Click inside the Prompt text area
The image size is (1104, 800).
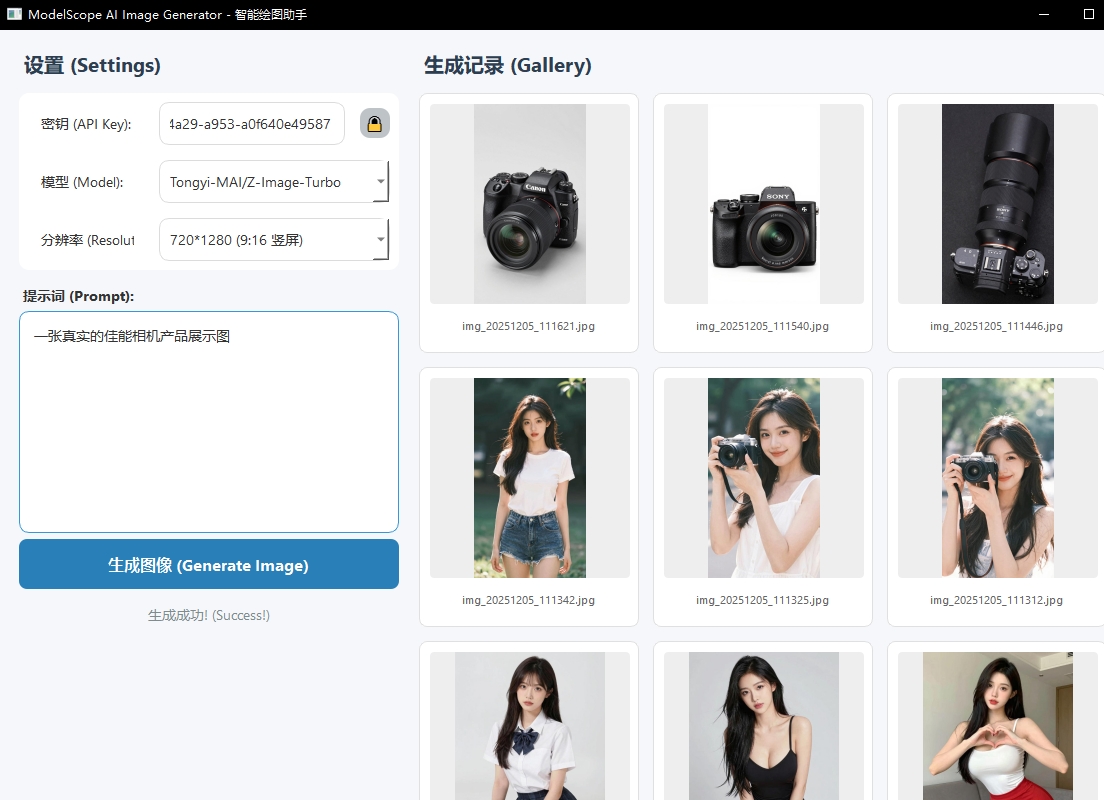(208, 421)
